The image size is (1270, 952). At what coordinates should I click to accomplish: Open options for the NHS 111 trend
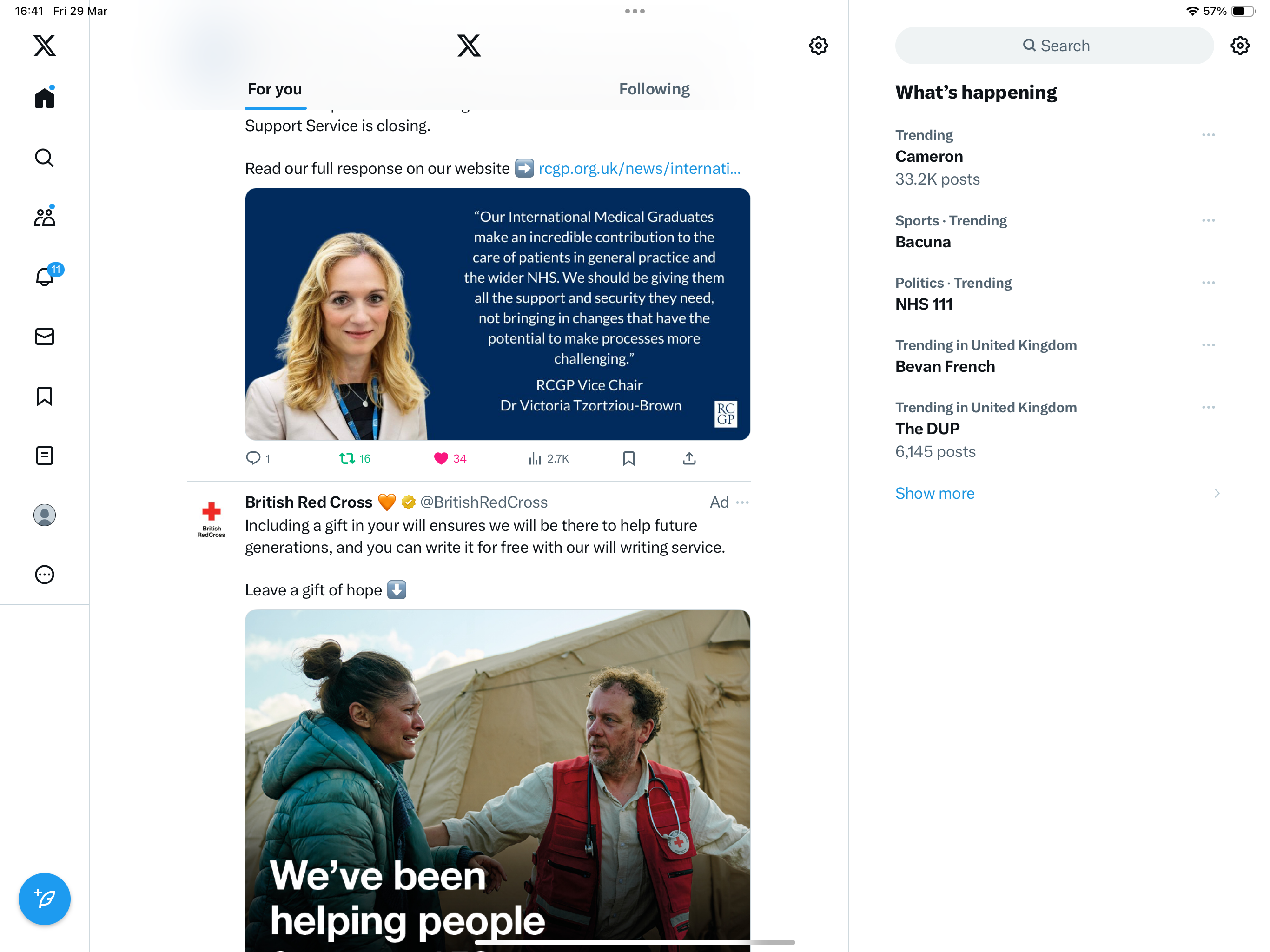1208,283
